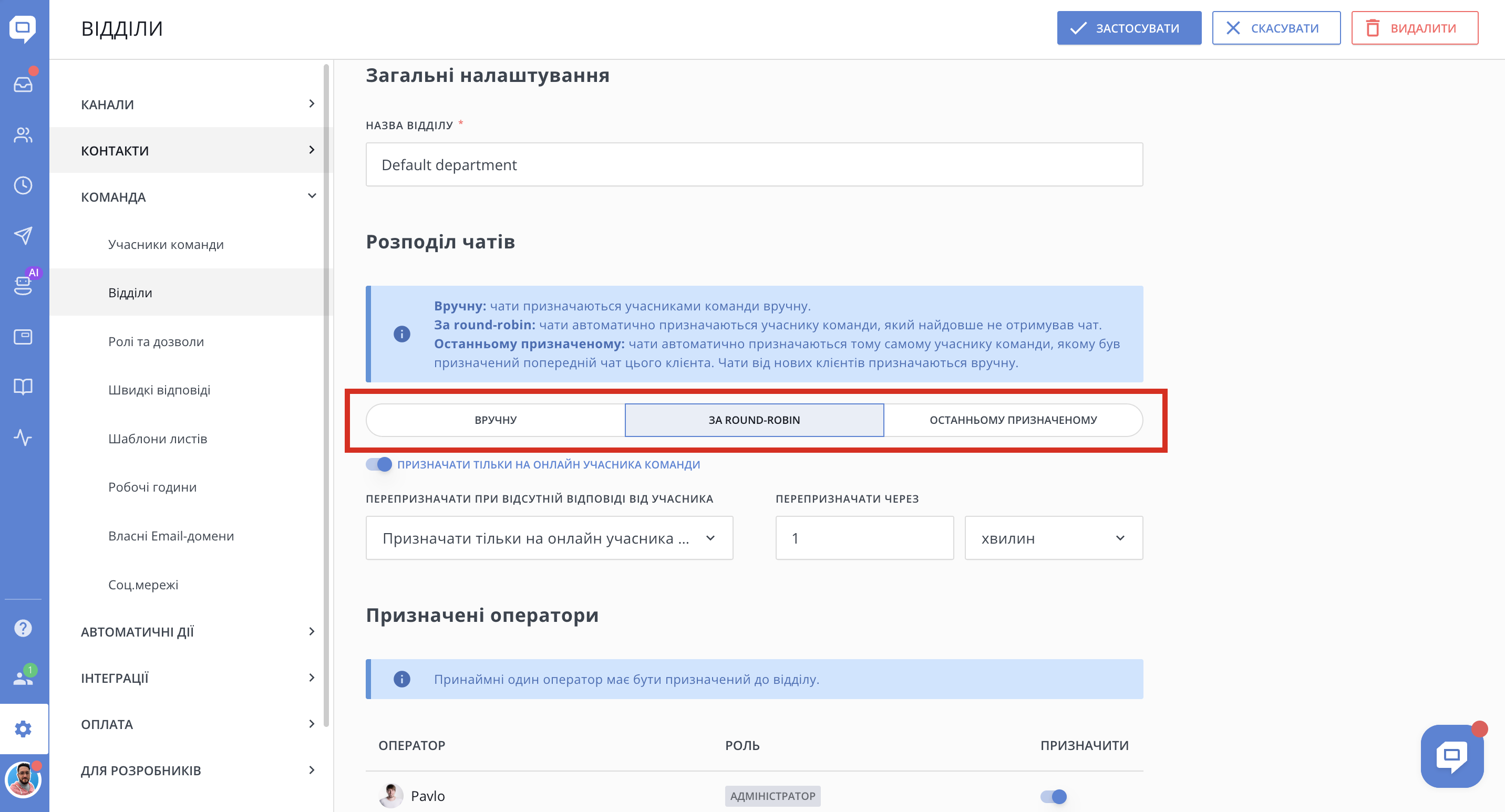Toggle assign only to online team member
The width and height of the screenshot is (1505, 812).
pos(379,465)
